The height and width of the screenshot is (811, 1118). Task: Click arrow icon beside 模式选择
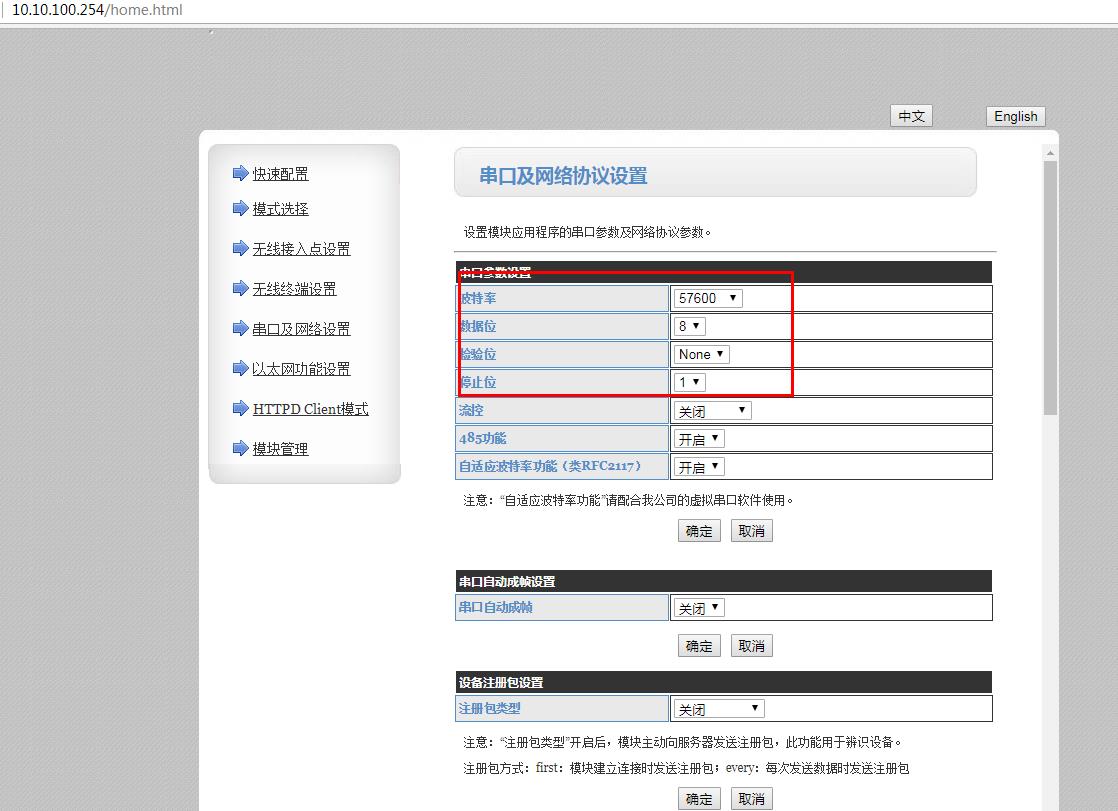[240, 209]
